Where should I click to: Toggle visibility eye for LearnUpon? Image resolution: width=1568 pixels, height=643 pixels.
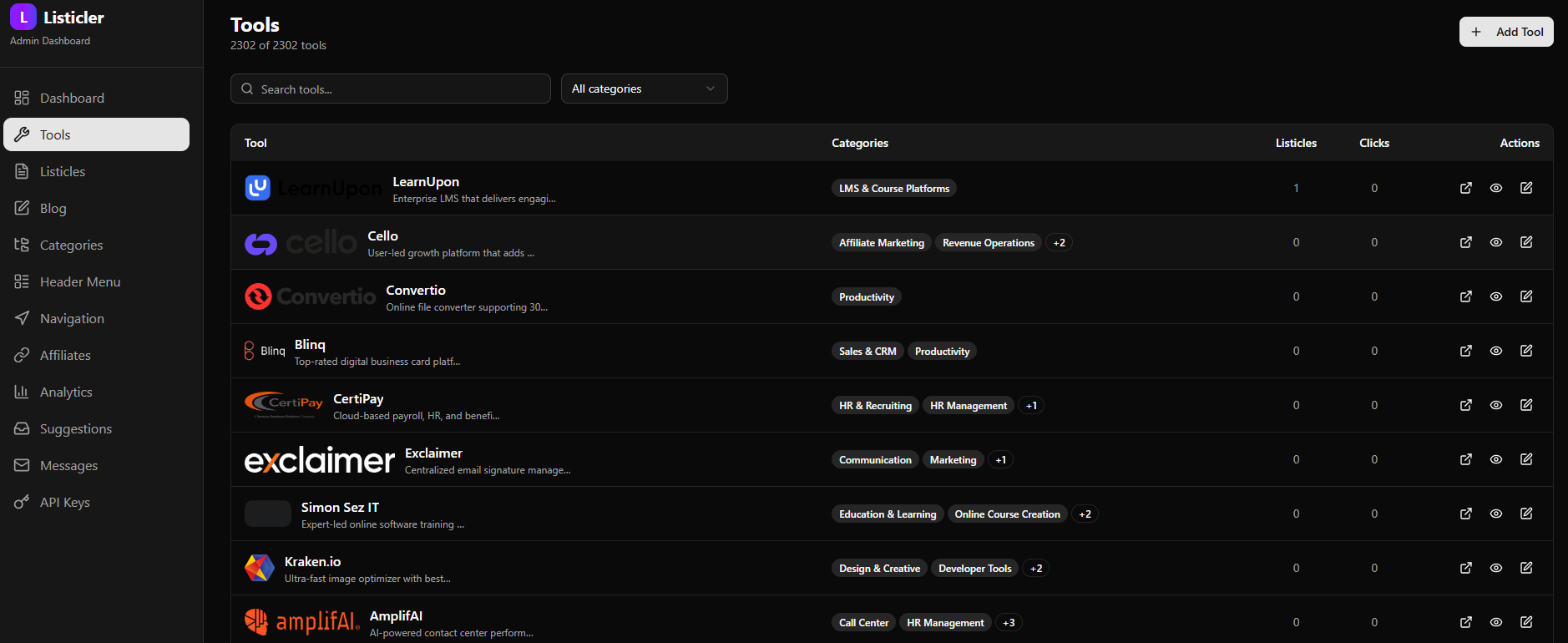click(x=1496, y=188)
